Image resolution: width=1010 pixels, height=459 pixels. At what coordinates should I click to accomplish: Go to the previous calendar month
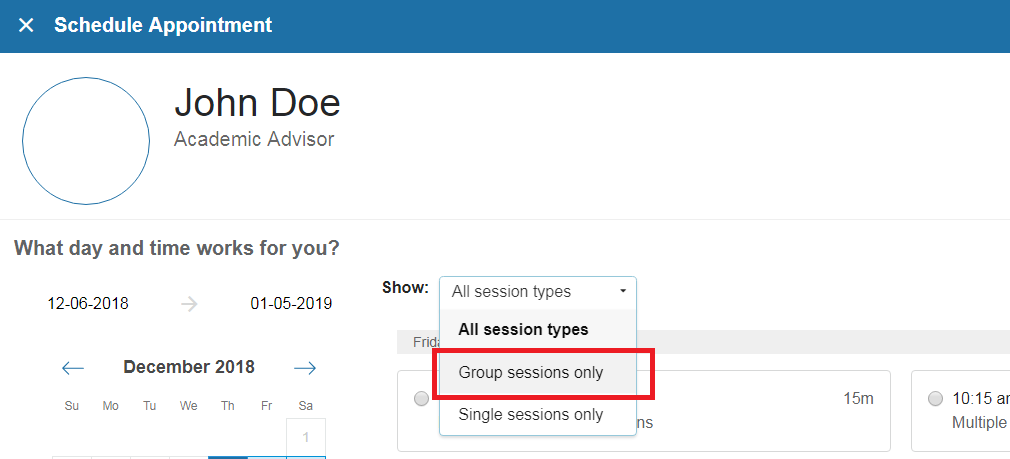73,368
